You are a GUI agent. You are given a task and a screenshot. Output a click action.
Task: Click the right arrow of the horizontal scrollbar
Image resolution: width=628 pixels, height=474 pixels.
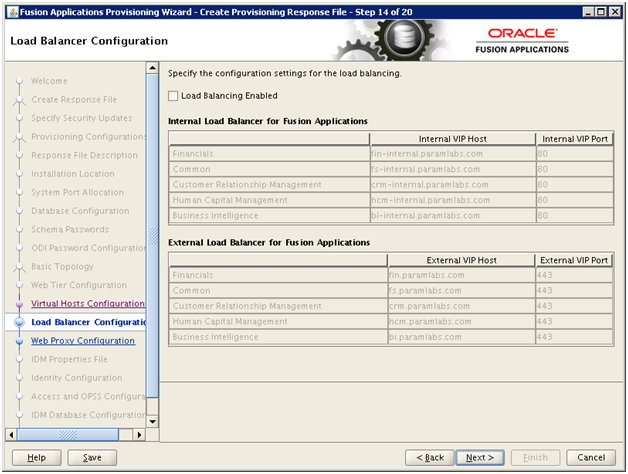pos(139,435)
